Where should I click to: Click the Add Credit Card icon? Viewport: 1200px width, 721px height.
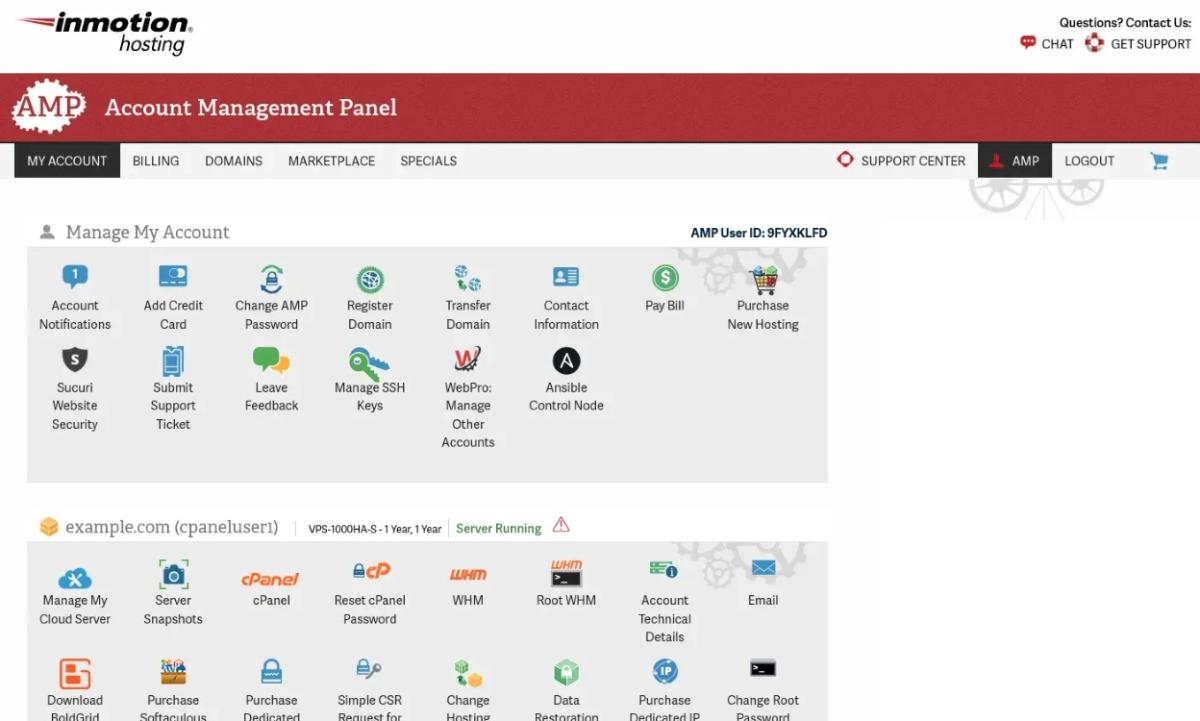tap(173, 277)
